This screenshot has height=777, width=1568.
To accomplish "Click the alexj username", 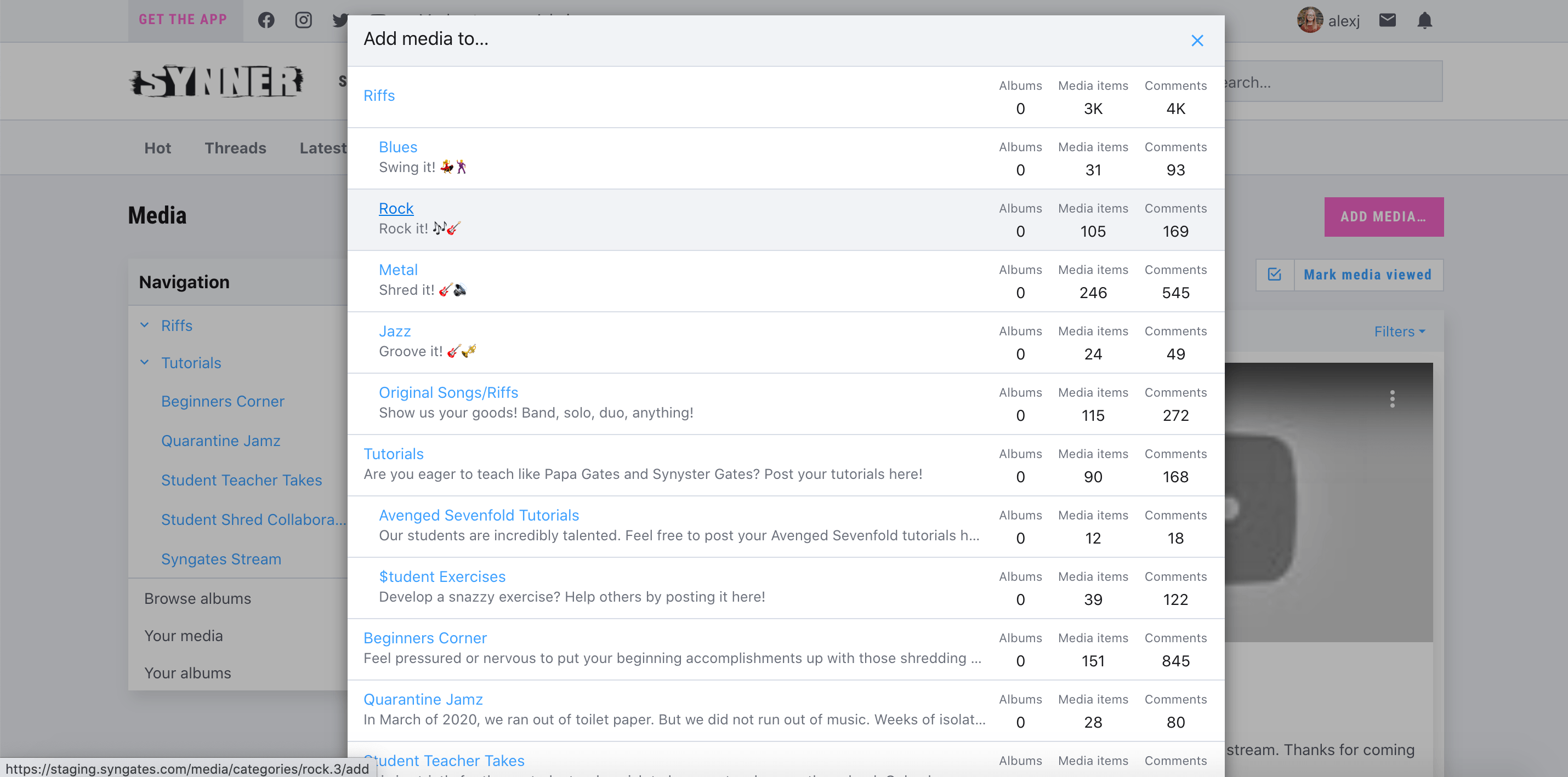I will [1343, 21].
